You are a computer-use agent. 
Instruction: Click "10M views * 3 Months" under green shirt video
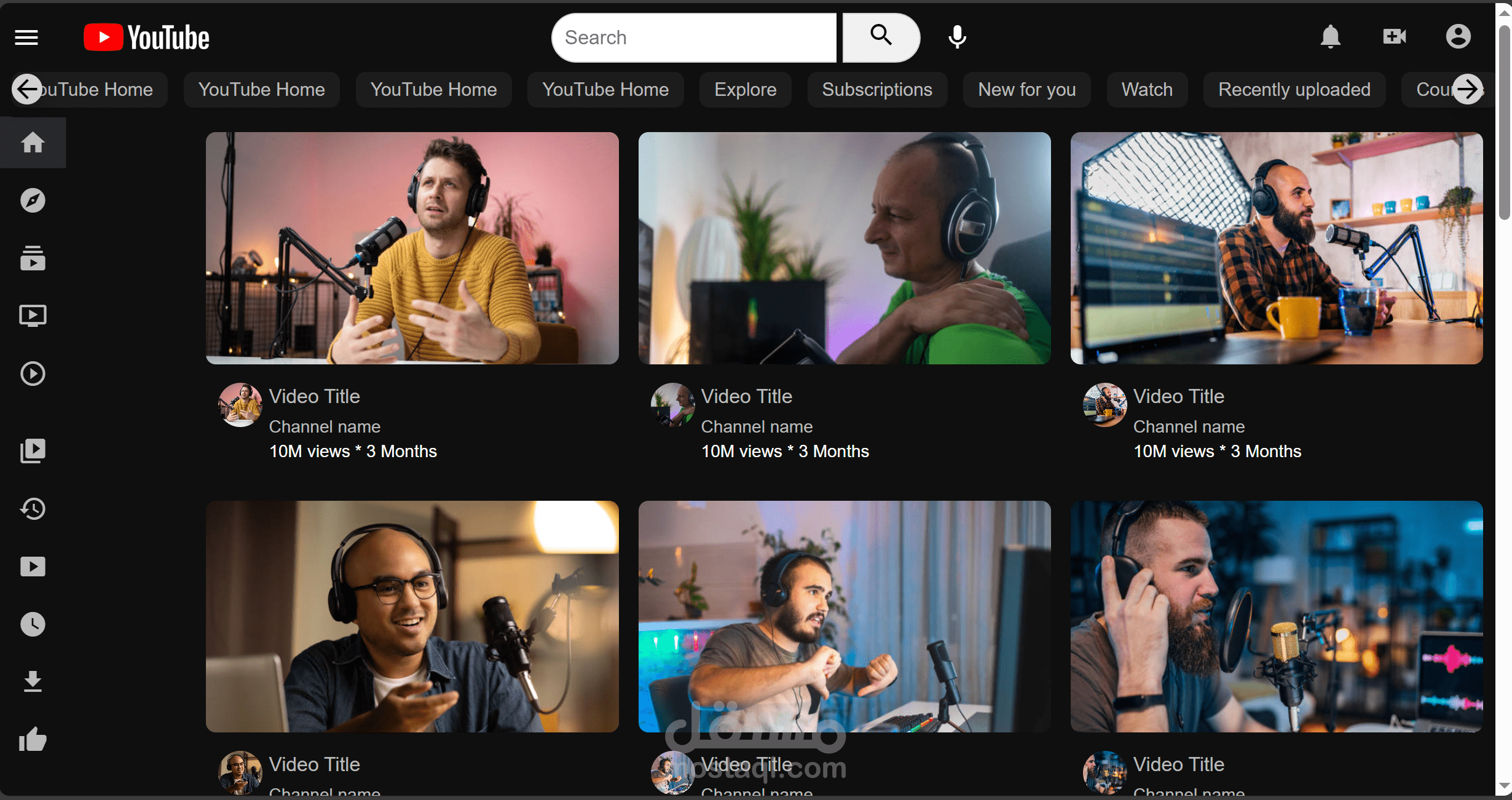[x=786, y=452]
